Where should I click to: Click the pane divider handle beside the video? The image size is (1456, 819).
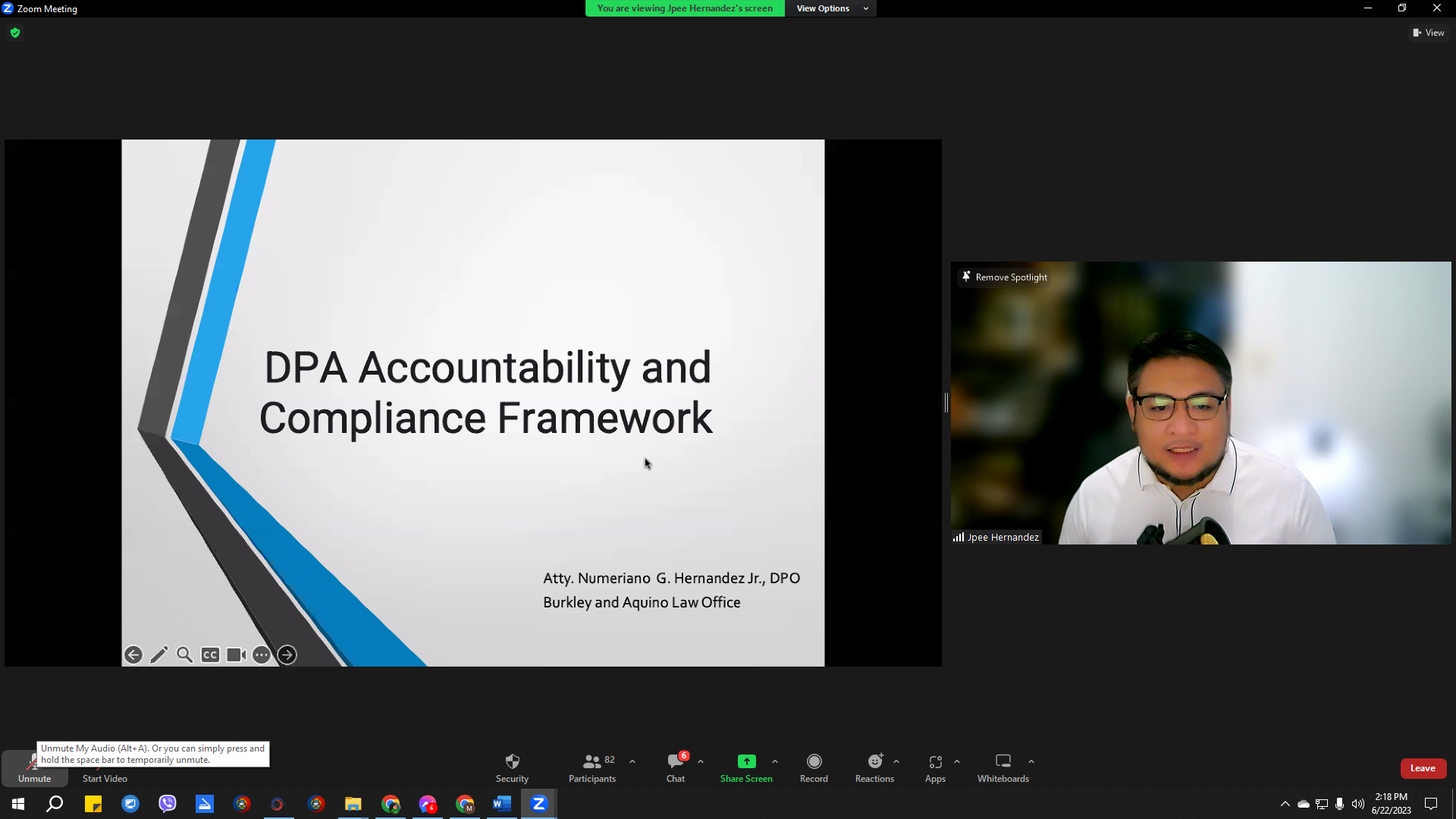946,403
